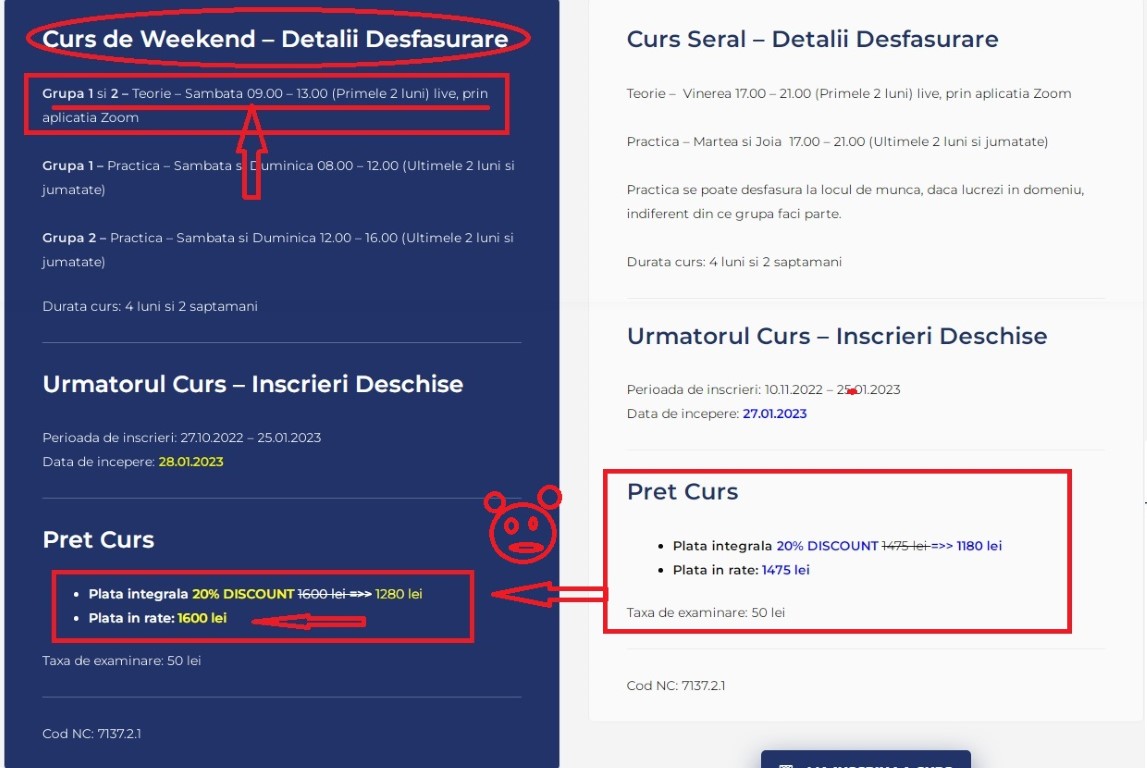Click the evening course start date 27.01.2023
The height and width of the screenshot is (768, 1147).
tap(774, 414)
